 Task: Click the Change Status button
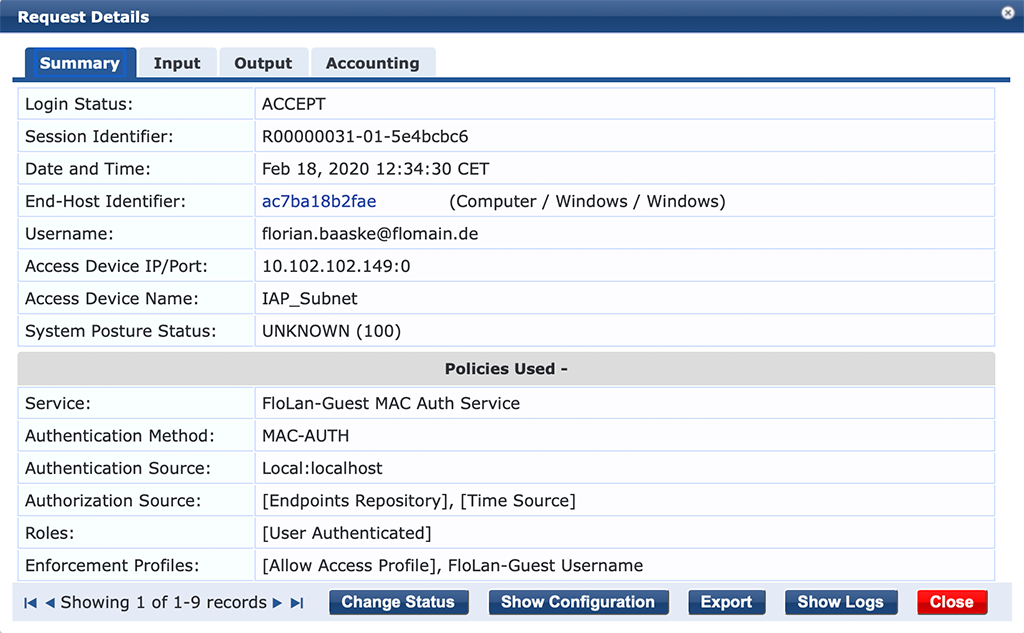[398, 602]
